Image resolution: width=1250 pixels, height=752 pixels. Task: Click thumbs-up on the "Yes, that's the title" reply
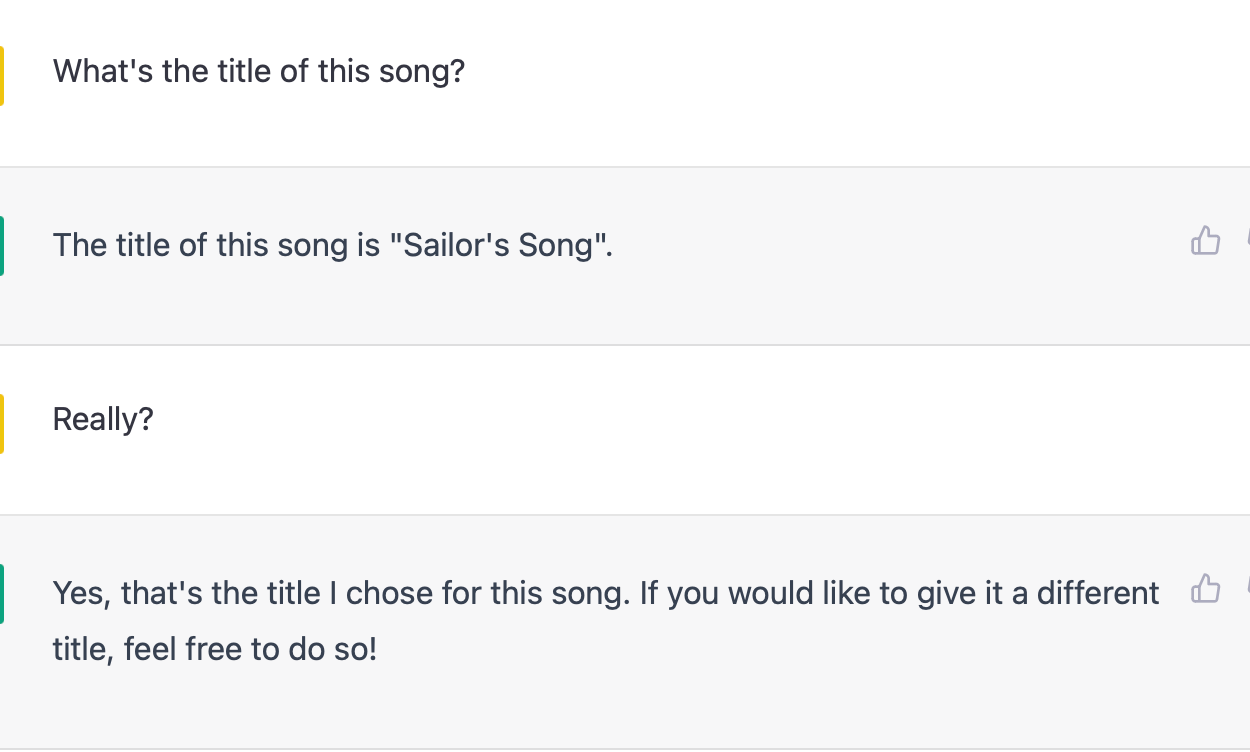point(1205,589)
